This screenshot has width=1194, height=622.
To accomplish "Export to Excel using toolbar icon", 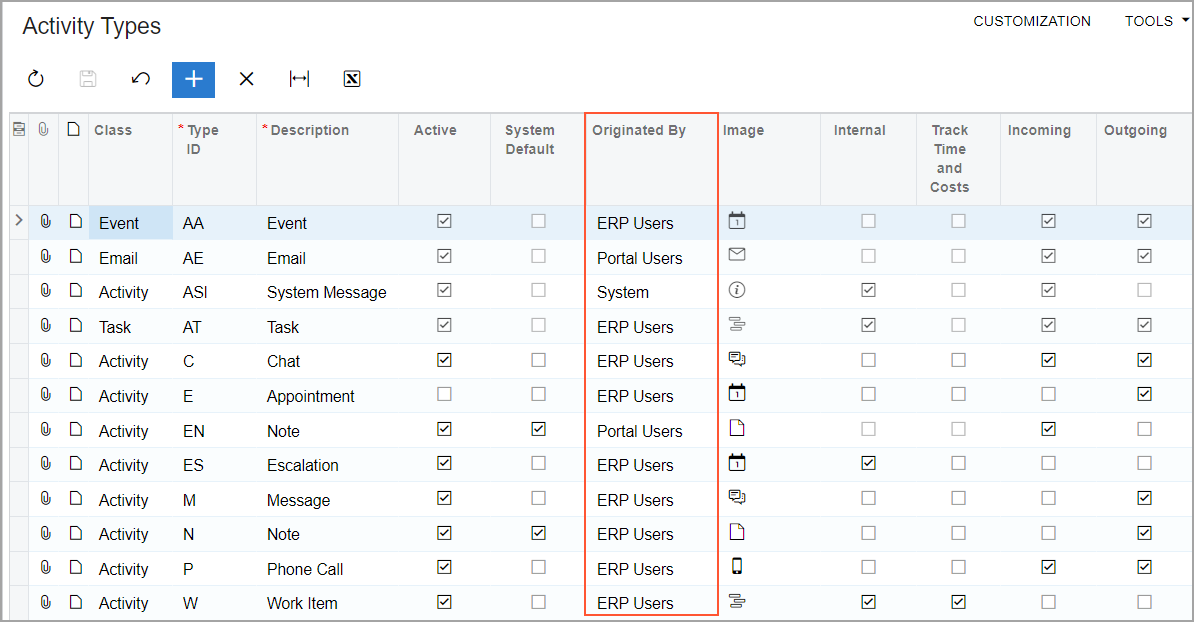I will pyautogui.click(x=351, y=79).
